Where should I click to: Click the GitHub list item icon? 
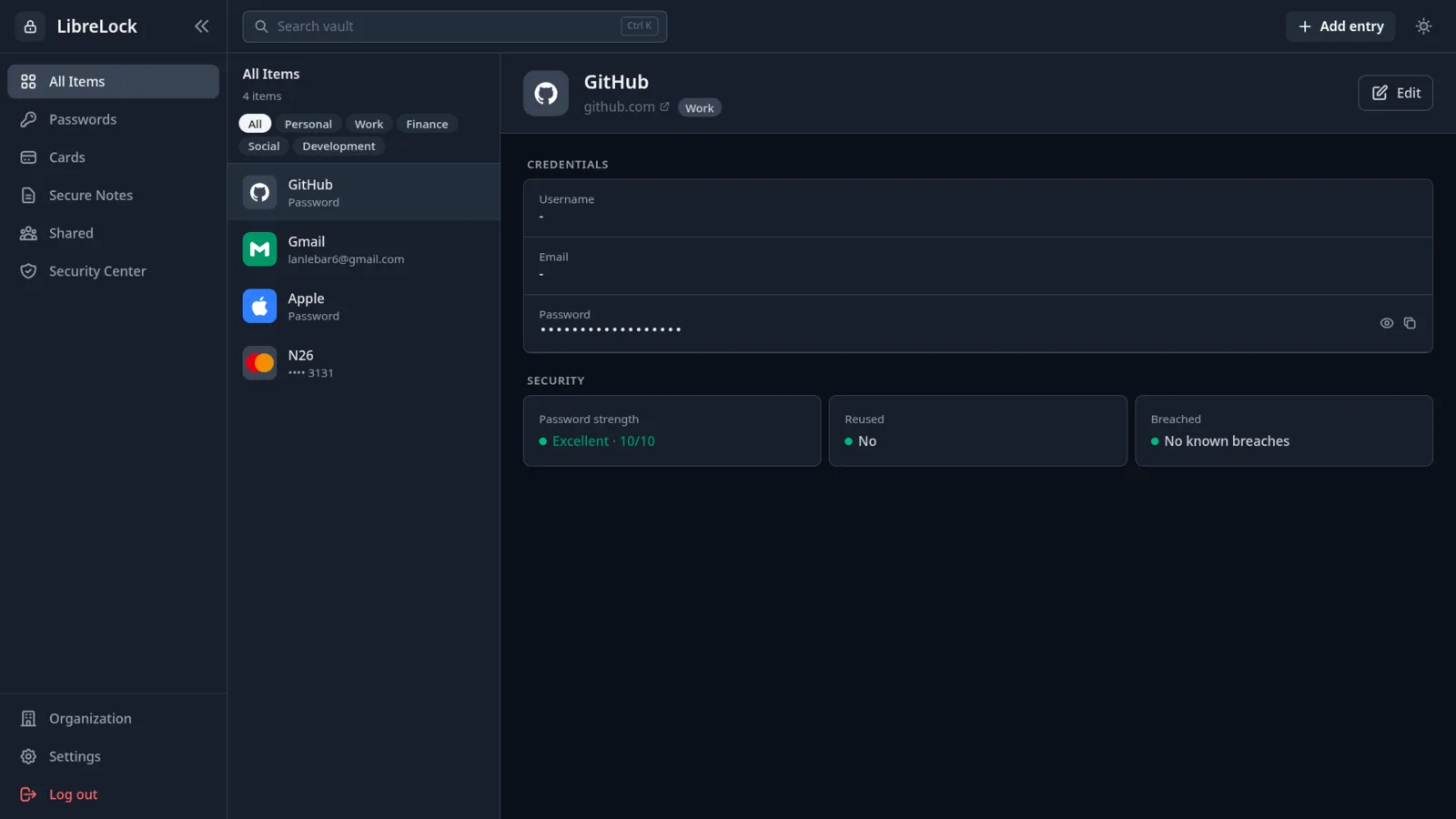[x=259, y=192]
